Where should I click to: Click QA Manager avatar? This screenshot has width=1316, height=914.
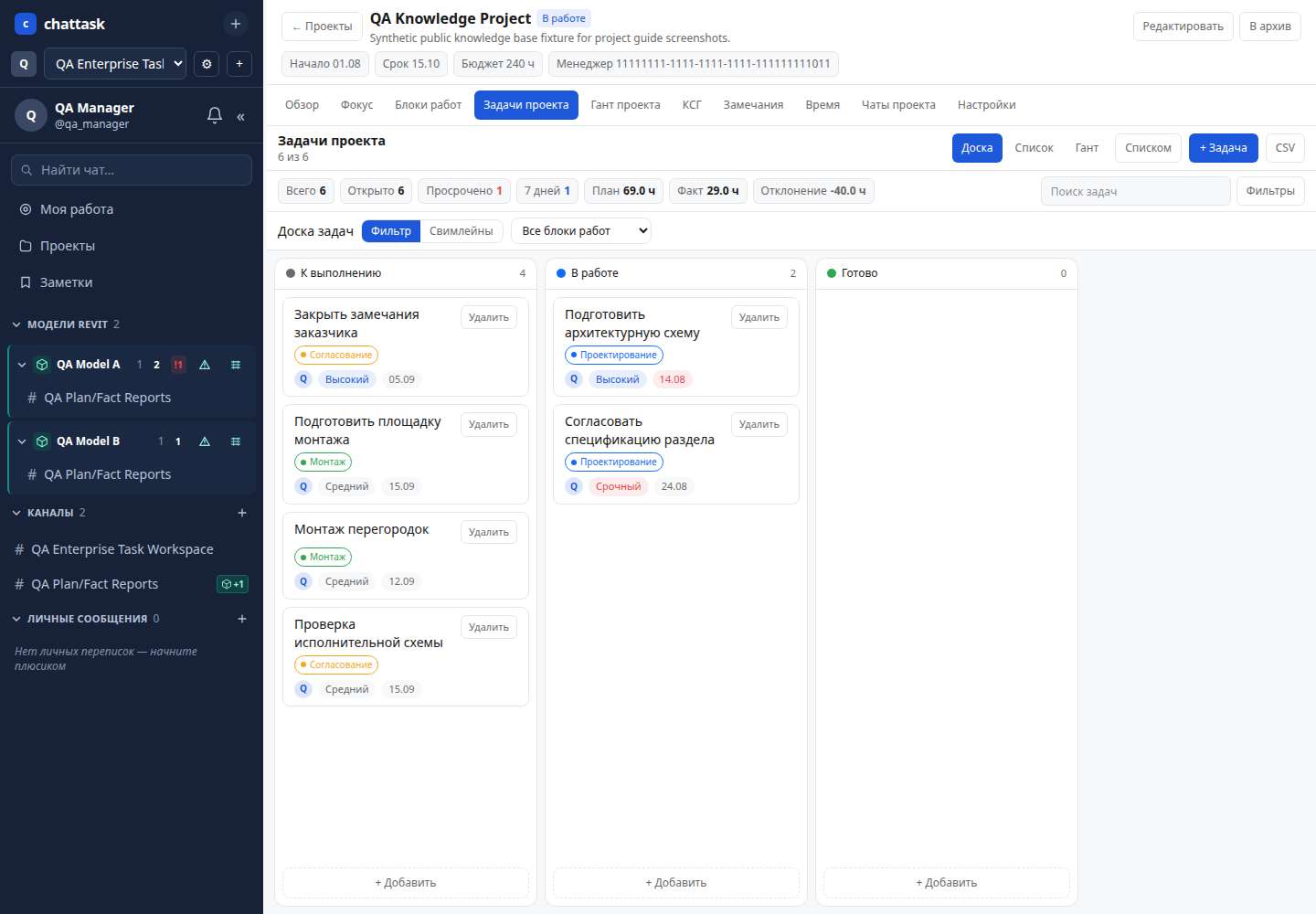pyautogui.click(x=31, y=115)
